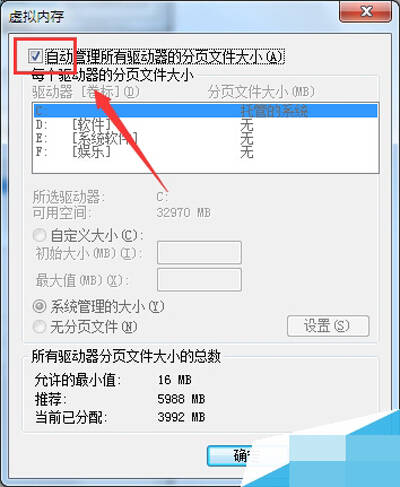This screenshot has width=400, height=487.
Task: Click the recommended 5988 MB value
Action: pos(181,399)
